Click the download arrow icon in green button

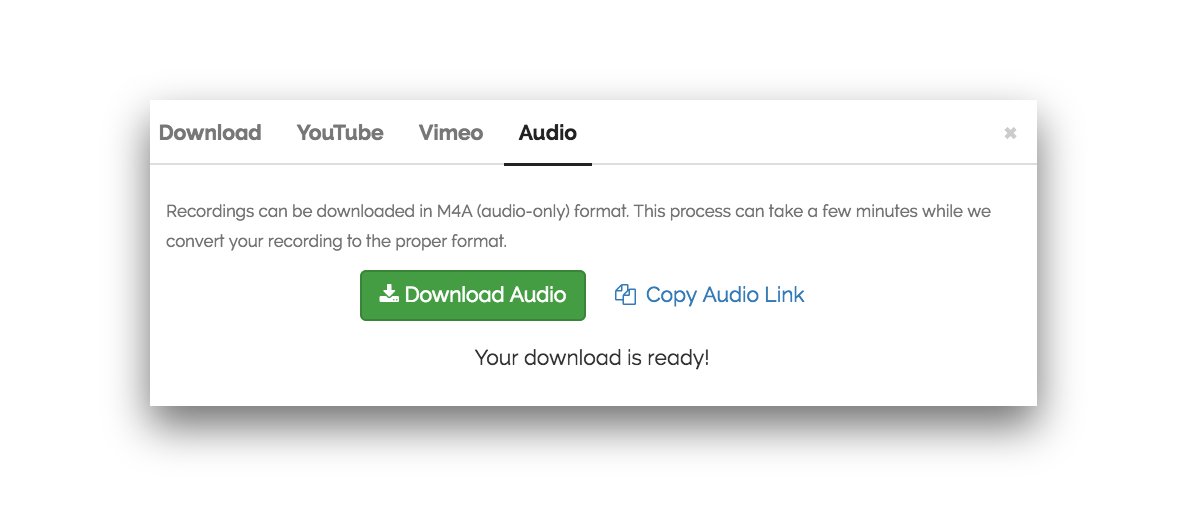click(389, 295)
